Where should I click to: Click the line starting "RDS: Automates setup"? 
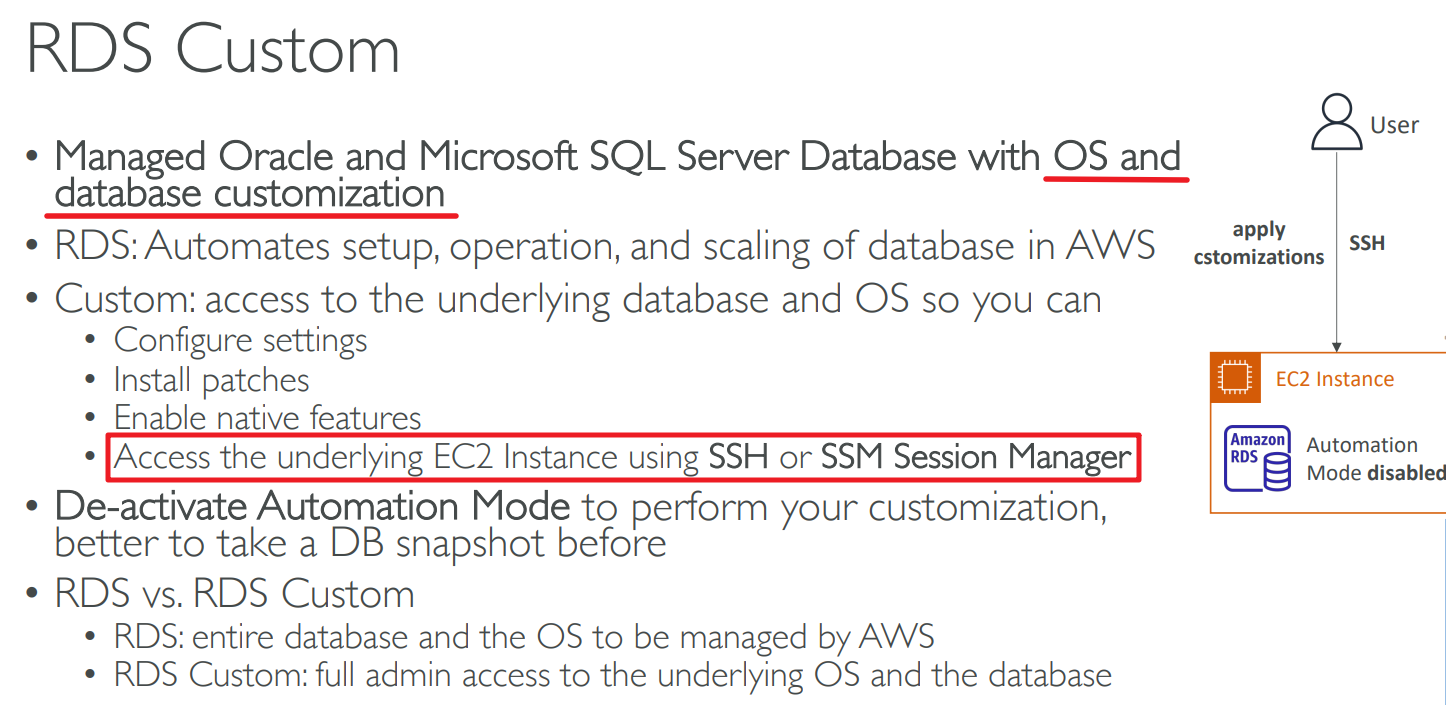point(605,246)
